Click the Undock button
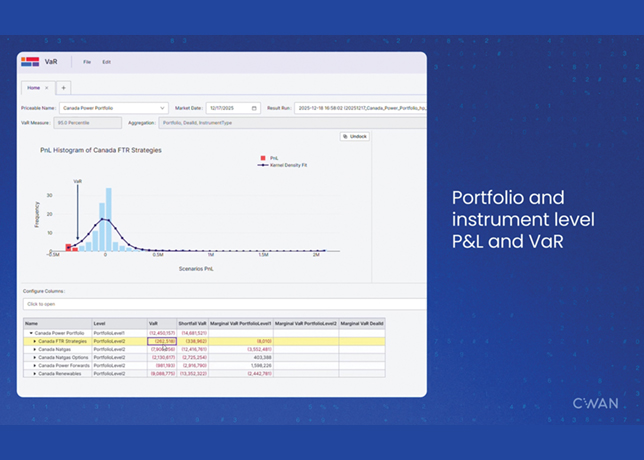Image resolution: width=644 pixels, height=460 pixels. pyautogui.click(x=354, y=136)
